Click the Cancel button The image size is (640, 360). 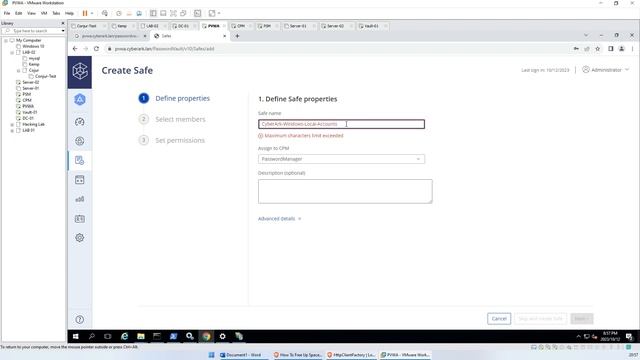click(x=499, y=318)
